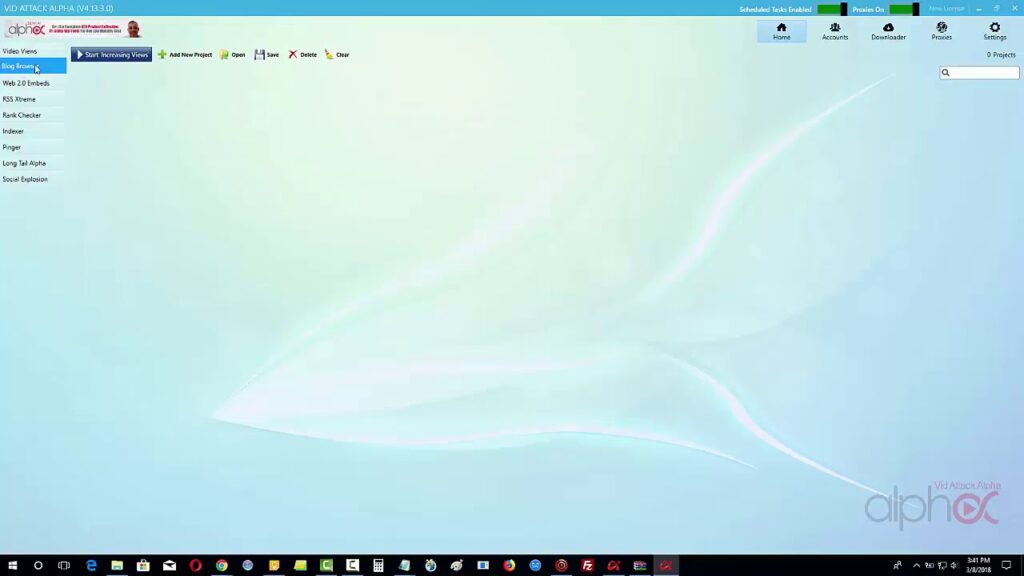Click the Delete project button
Image resolution: width=1024 pixels, height=576 pixels.
coord(302,55)
